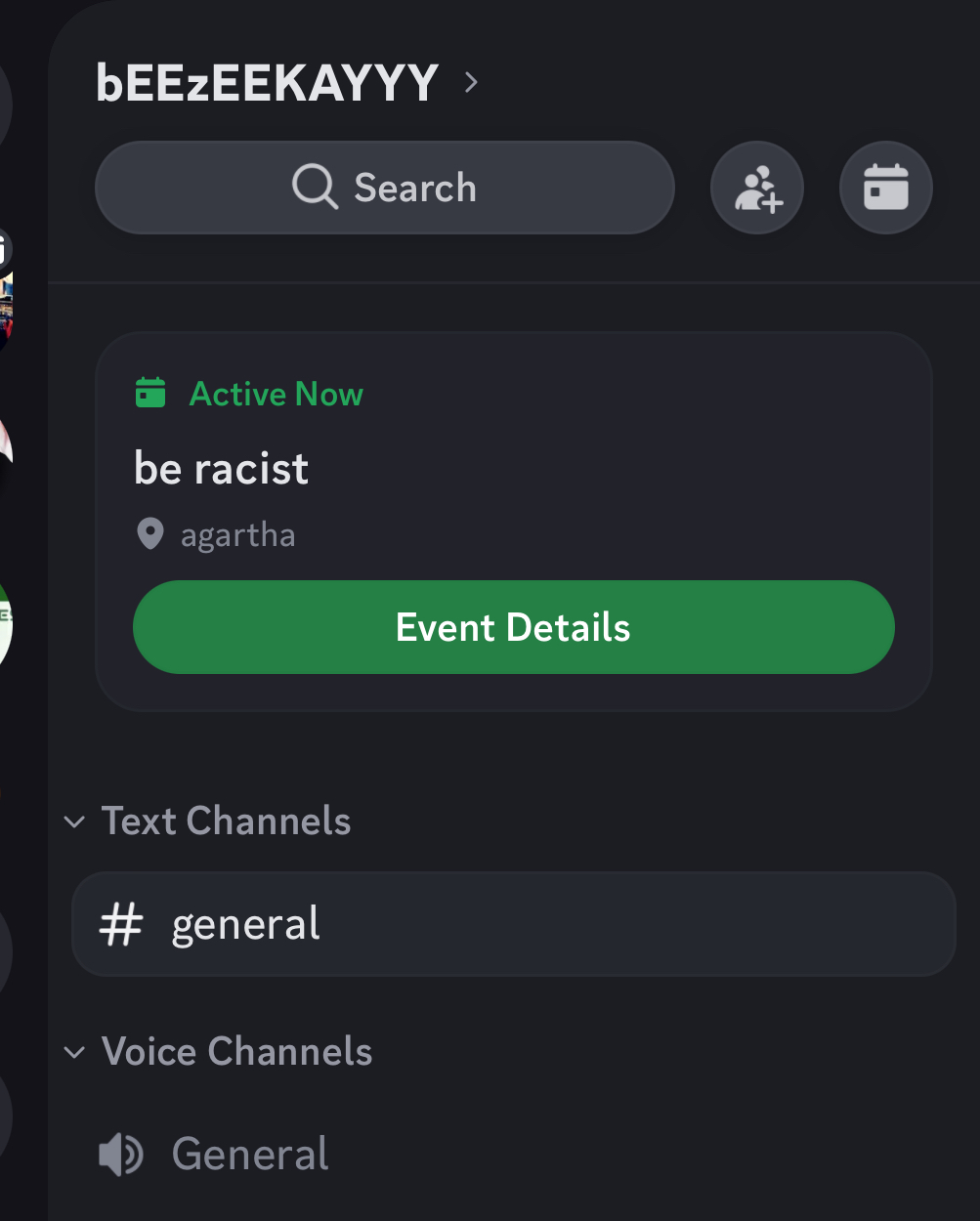Click the agartha location text
The height and width of the screenshot is (1221, 980).
[237, 535]
